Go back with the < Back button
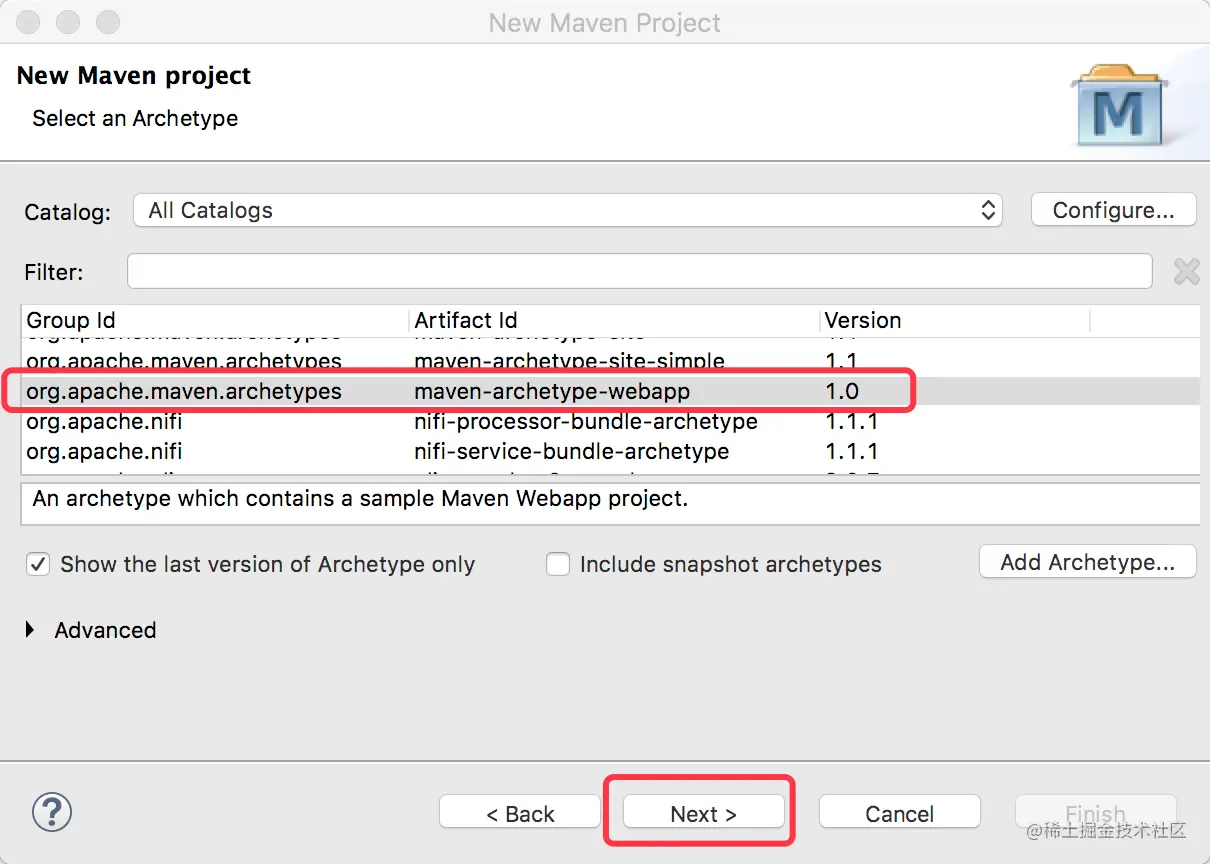1210x864 pixels. point(519,813)
